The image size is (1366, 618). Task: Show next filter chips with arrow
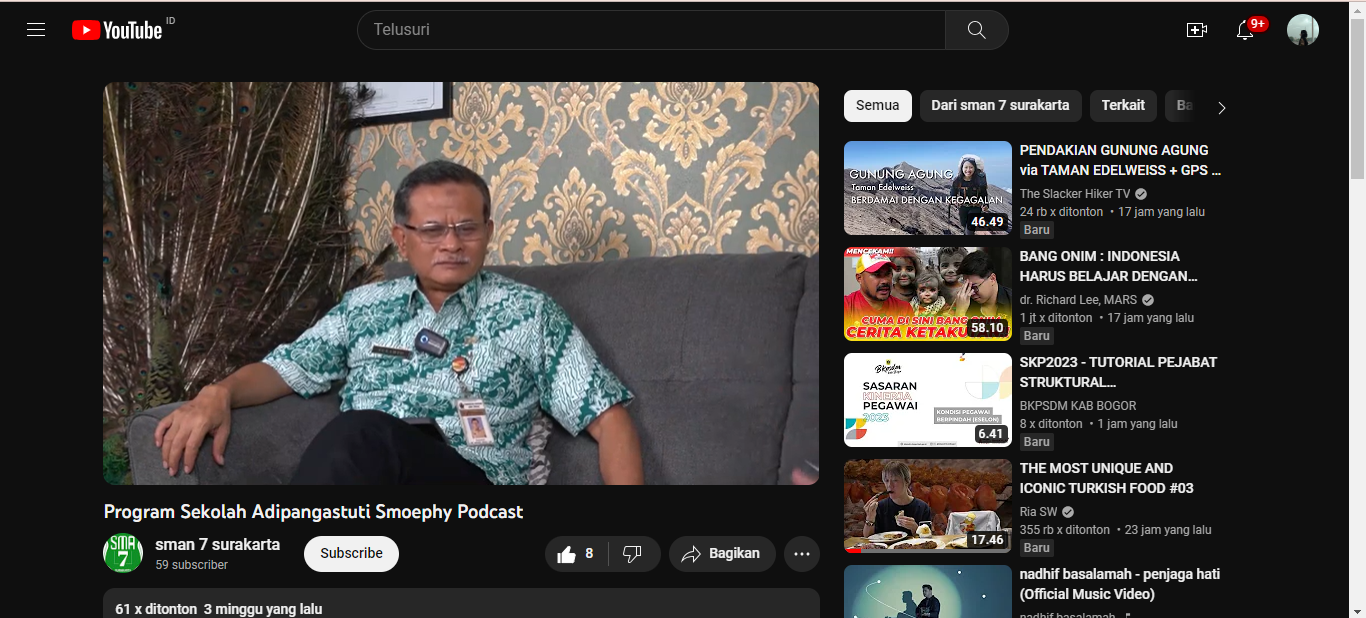click(1221, 107)
